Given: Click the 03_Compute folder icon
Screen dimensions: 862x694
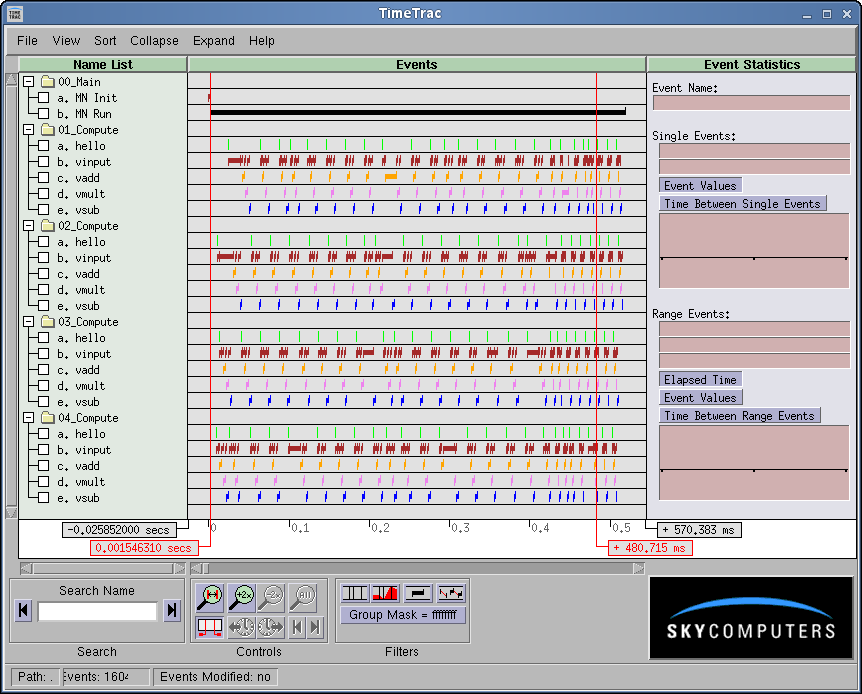Looking at the screenshot, I should [48, 322].
